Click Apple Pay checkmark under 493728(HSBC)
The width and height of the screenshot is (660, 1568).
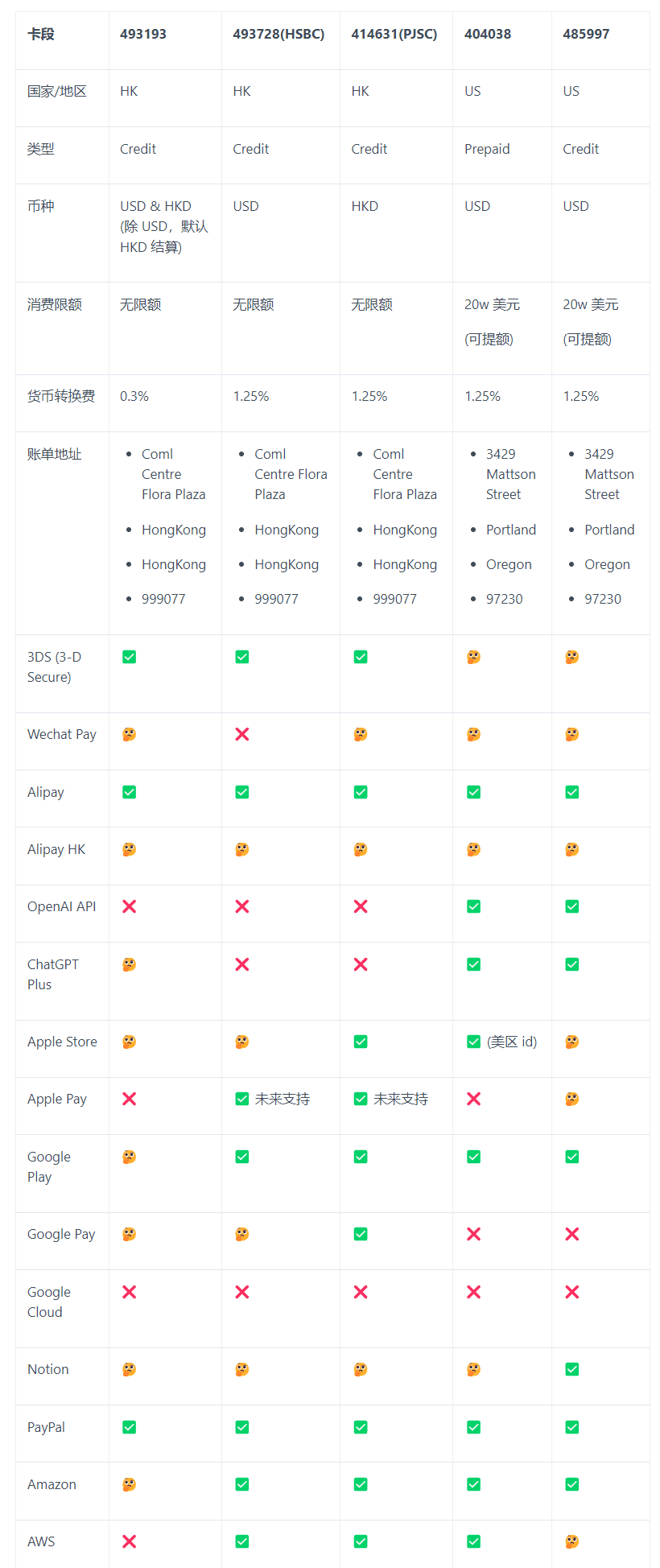click(x=242, y=1099)
